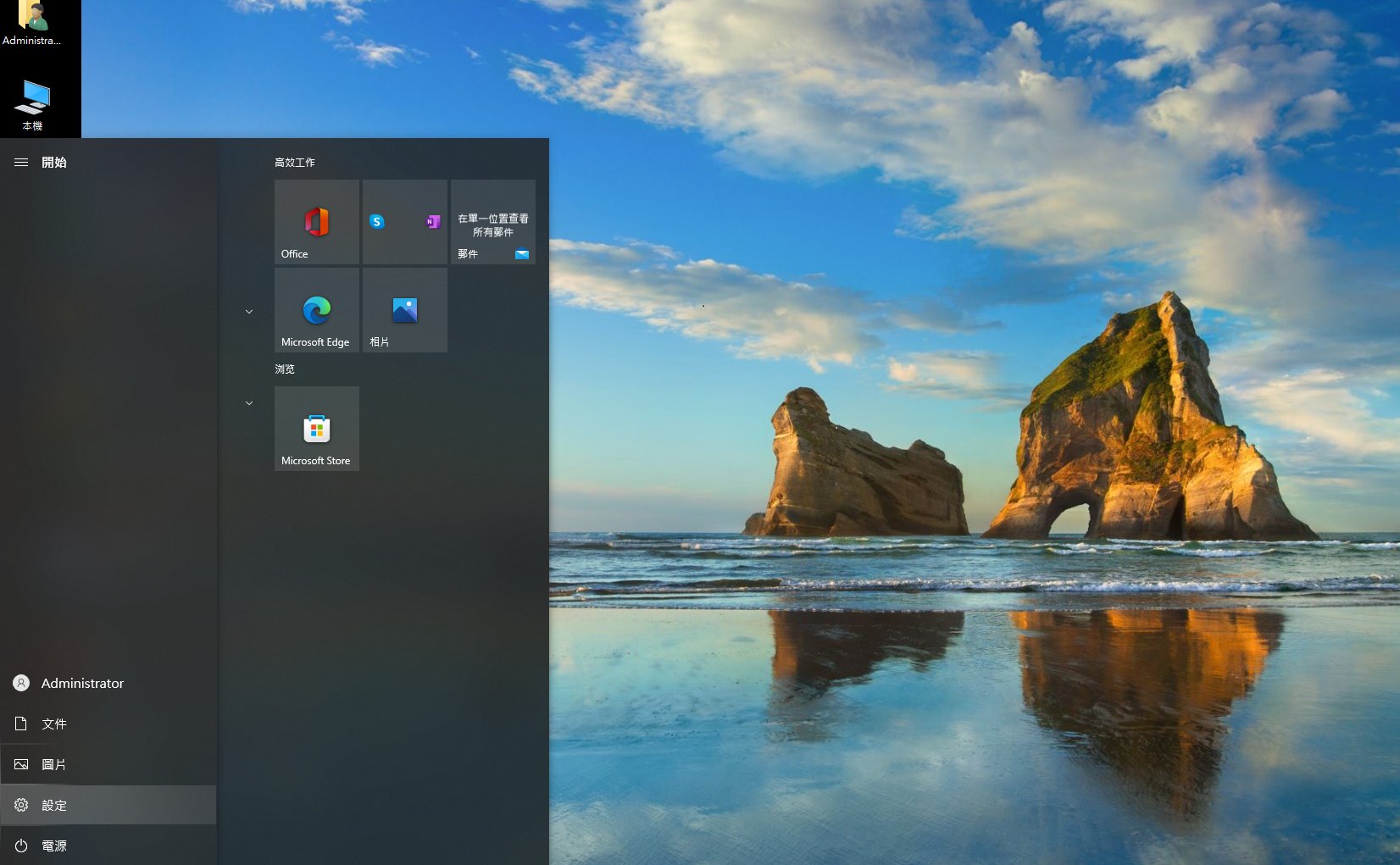
Task: Expand the Start hamburger menu
Action: (21, 162)
